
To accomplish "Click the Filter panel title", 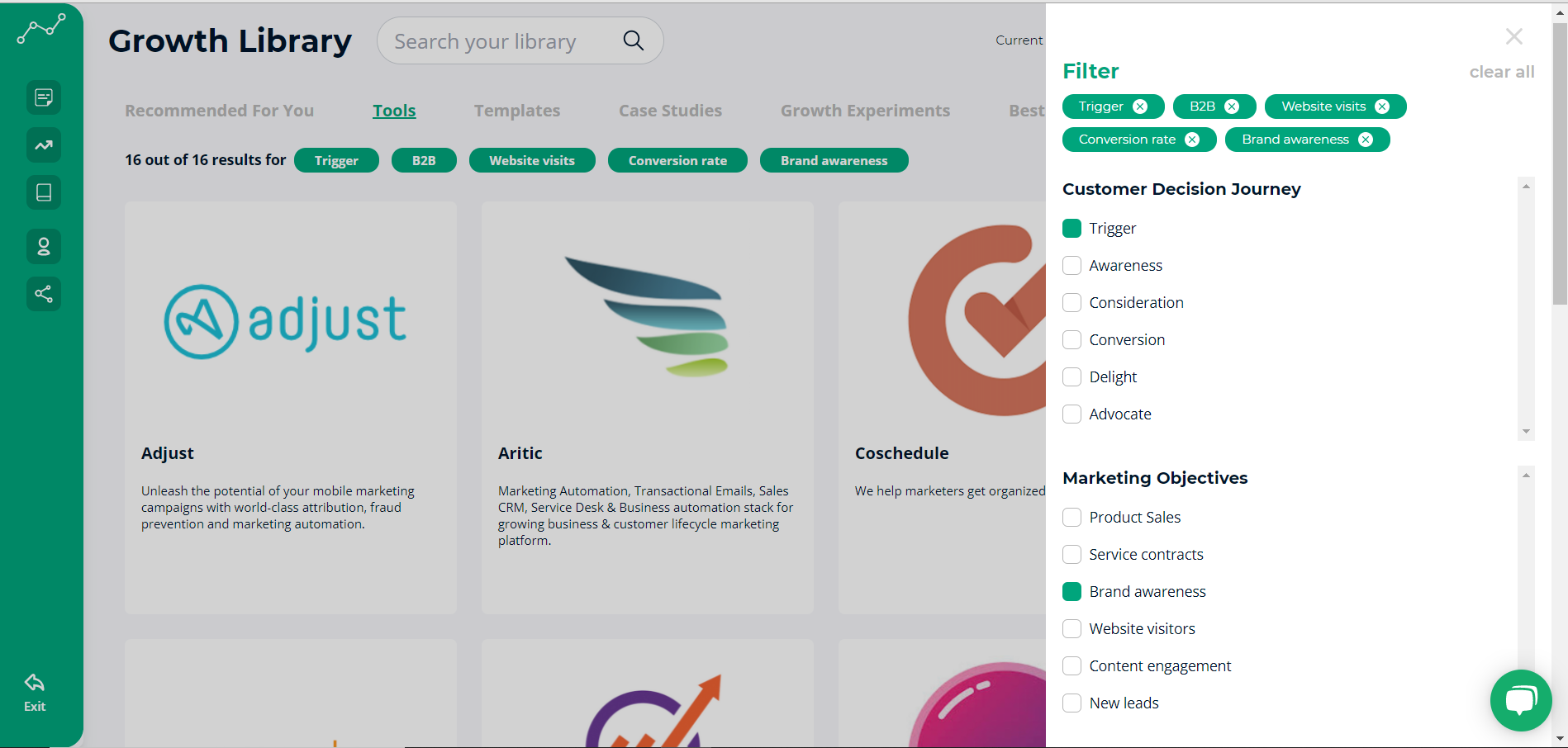I will [1090, 71].
